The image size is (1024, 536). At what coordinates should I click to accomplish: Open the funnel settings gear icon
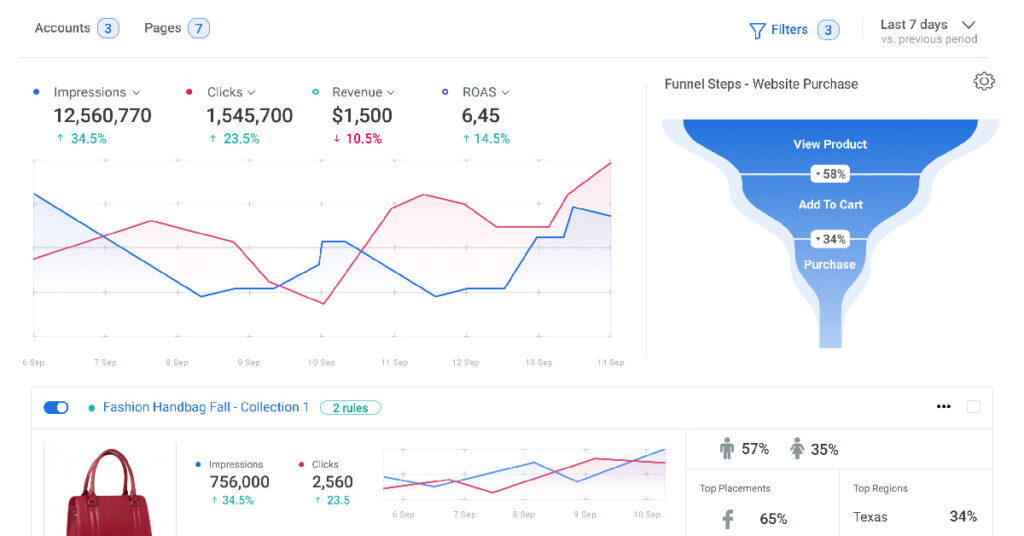(984, 82)
